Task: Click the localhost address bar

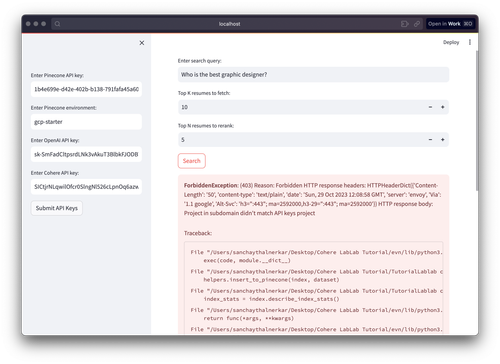Action: point(229,24)
